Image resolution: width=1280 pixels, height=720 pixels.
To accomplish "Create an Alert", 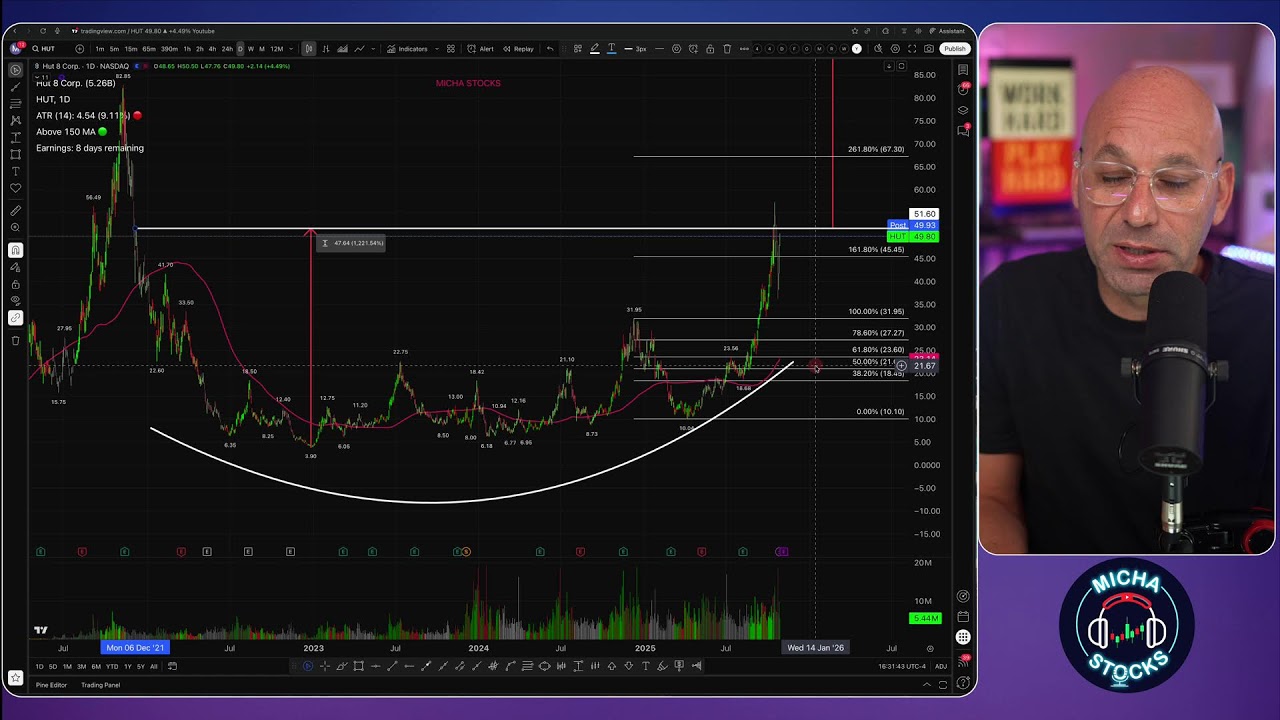I will click(481, 49).
